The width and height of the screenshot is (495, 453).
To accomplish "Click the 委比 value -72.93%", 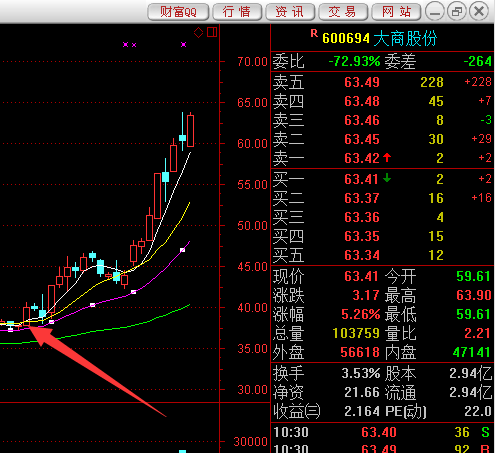I will [x=354, y=61].
